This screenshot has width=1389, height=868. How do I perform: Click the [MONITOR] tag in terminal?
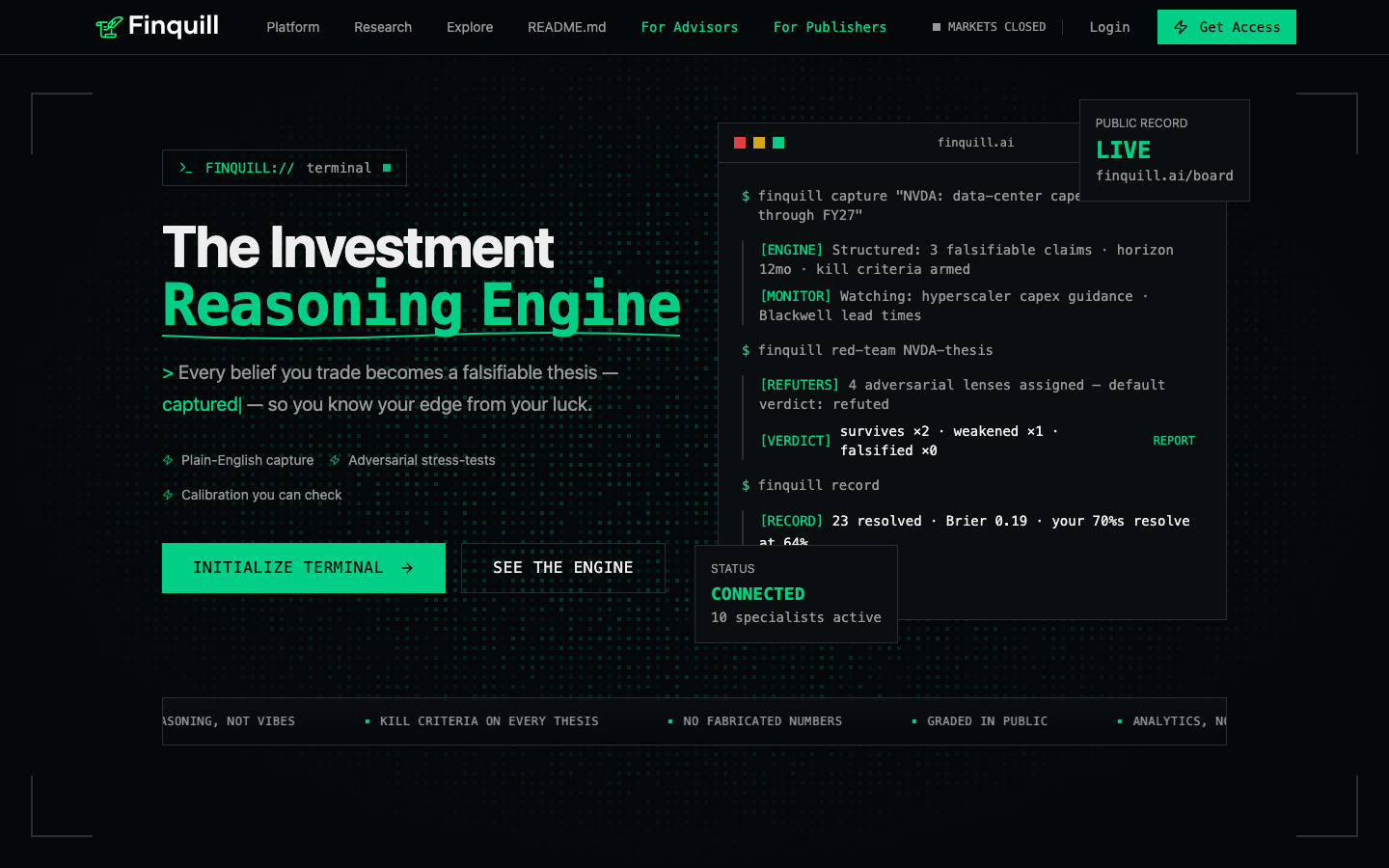tap(796, 296)
